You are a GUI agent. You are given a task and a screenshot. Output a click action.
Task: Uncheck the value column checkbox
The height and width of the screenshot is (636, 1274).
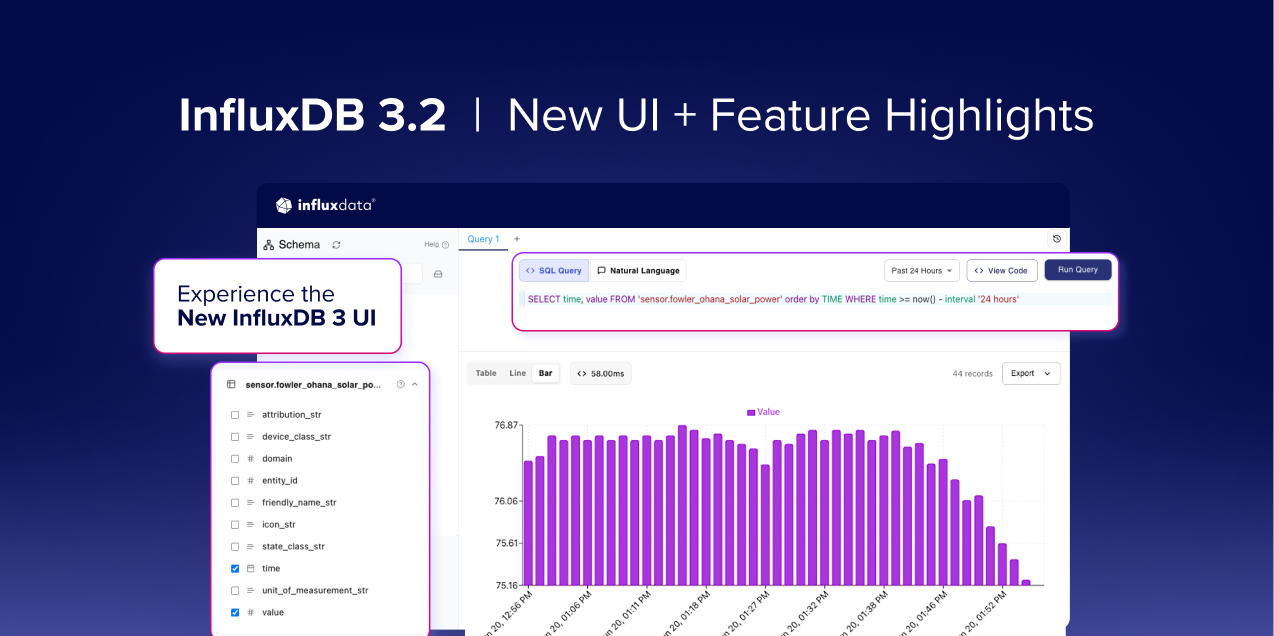coord(235,612)
